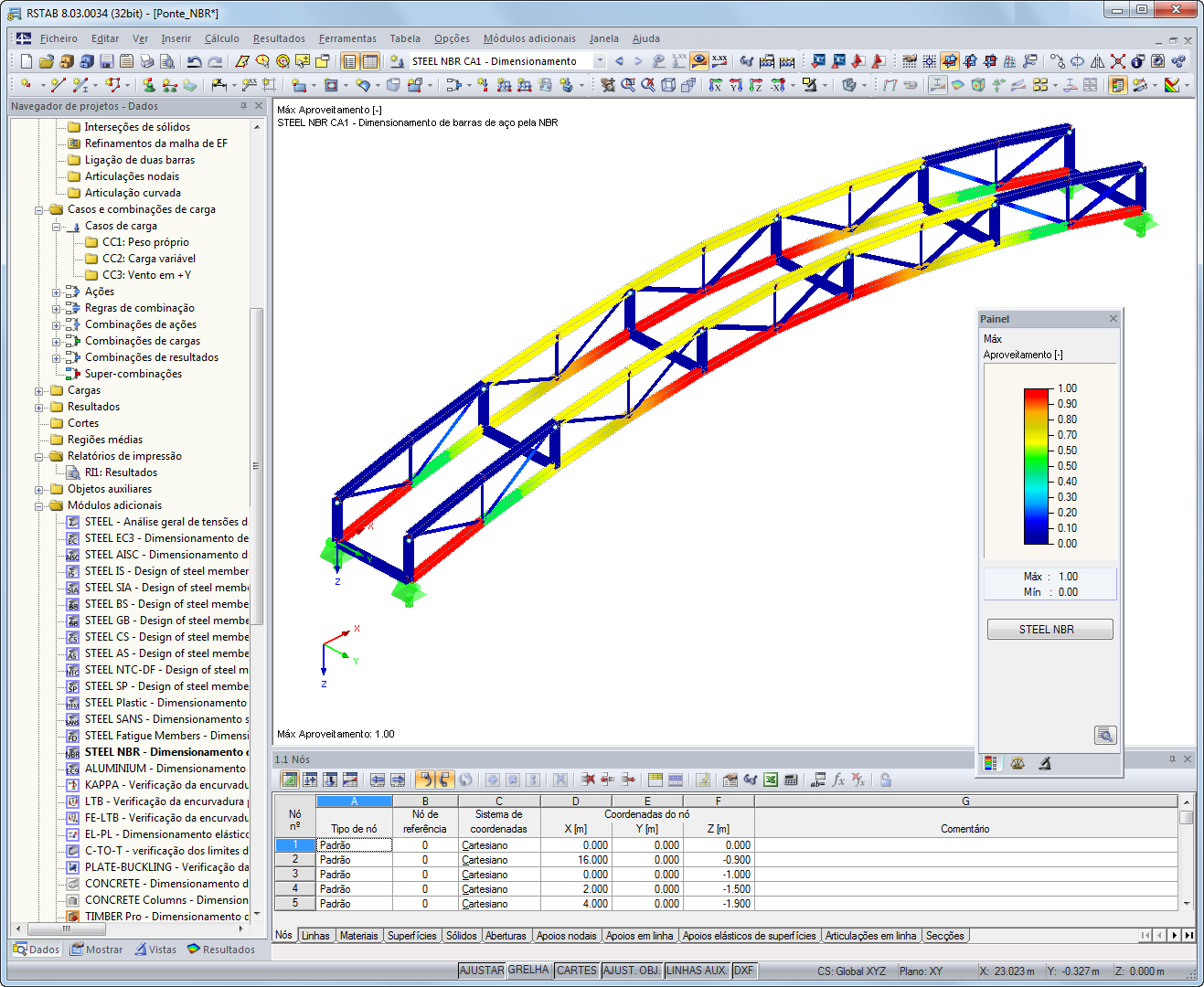Click the Undo icon in the toolbar
Screen dimensions: 1204x987
point(196,61)
